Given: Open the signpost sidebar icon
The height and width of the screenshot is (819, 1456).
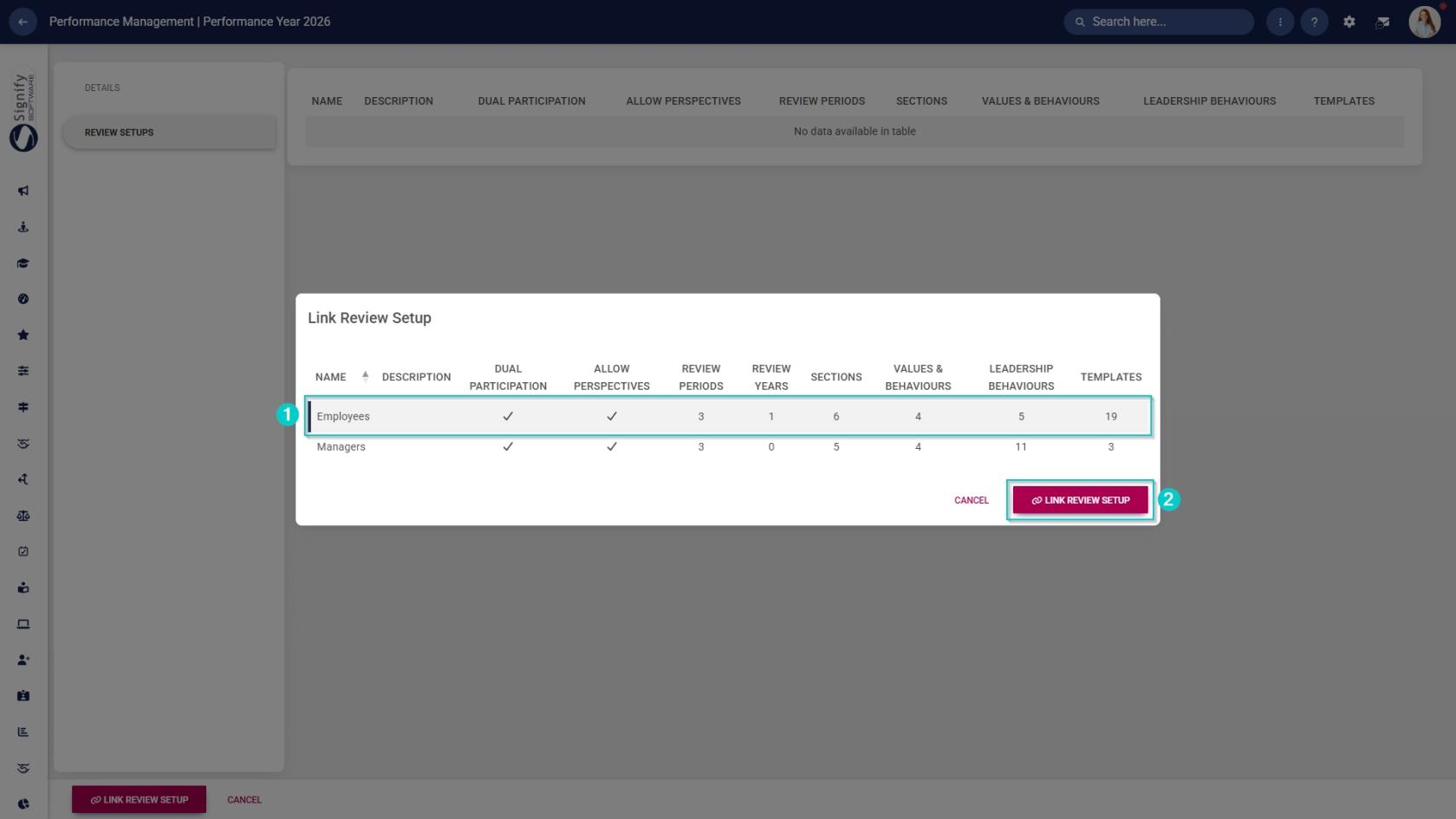Looking at the screenshot, I should [x=23, y=407].
